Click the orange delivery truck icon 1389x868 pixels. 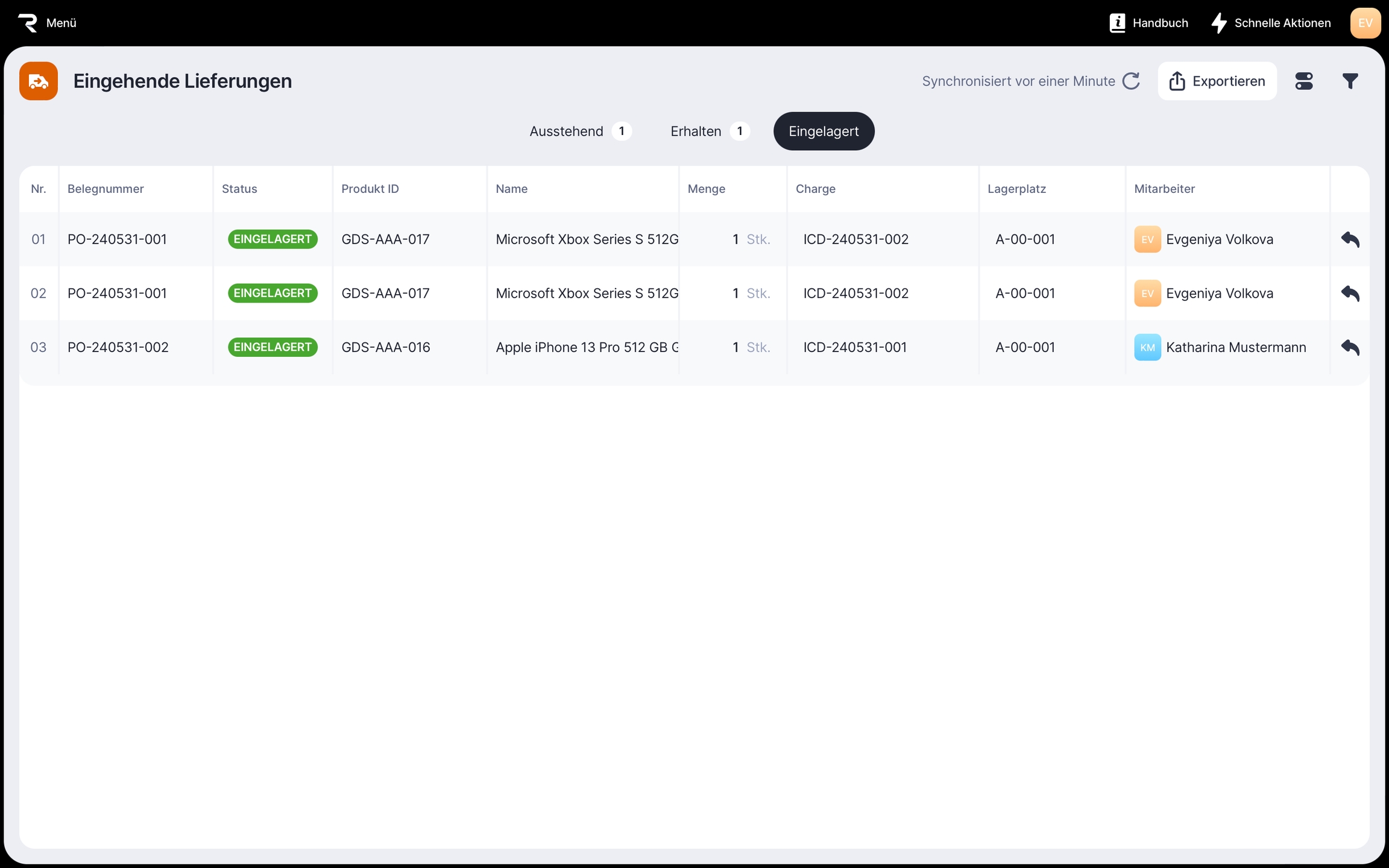[39, 81]
